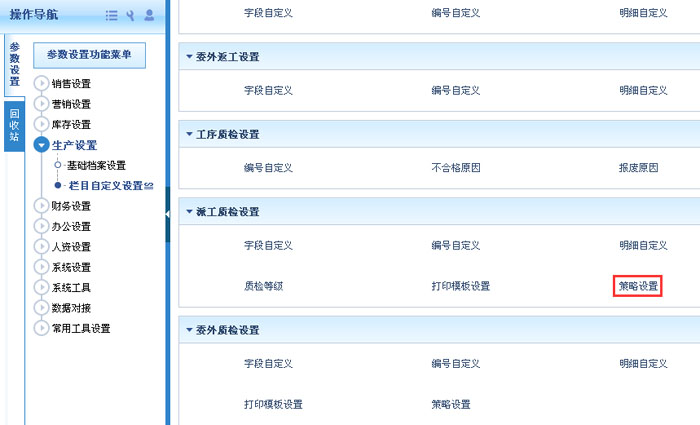
Task: Collapse the 委外派工设置 section panel
Action: pos(189,56)
